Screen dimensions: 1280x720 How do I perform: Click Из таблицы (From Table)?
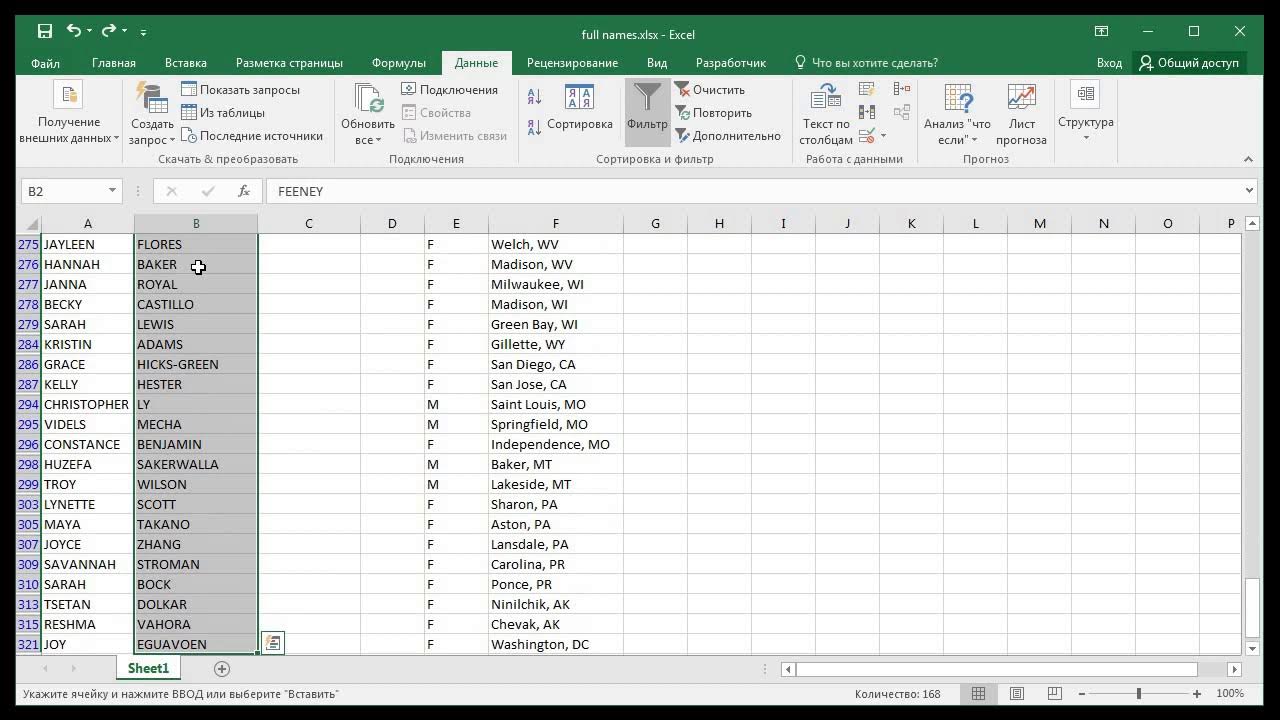pos(223,113)
